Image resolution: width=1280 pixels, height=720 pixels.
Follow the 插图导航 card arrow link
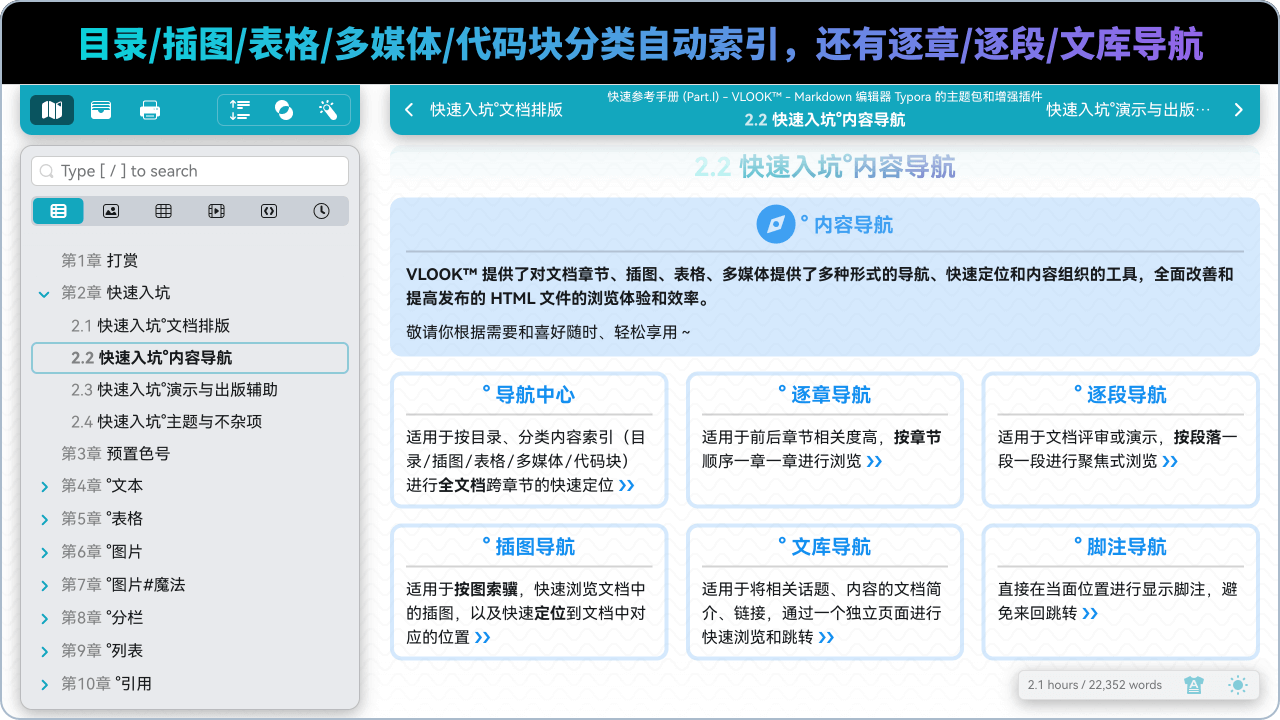click(x=482, y=638)
